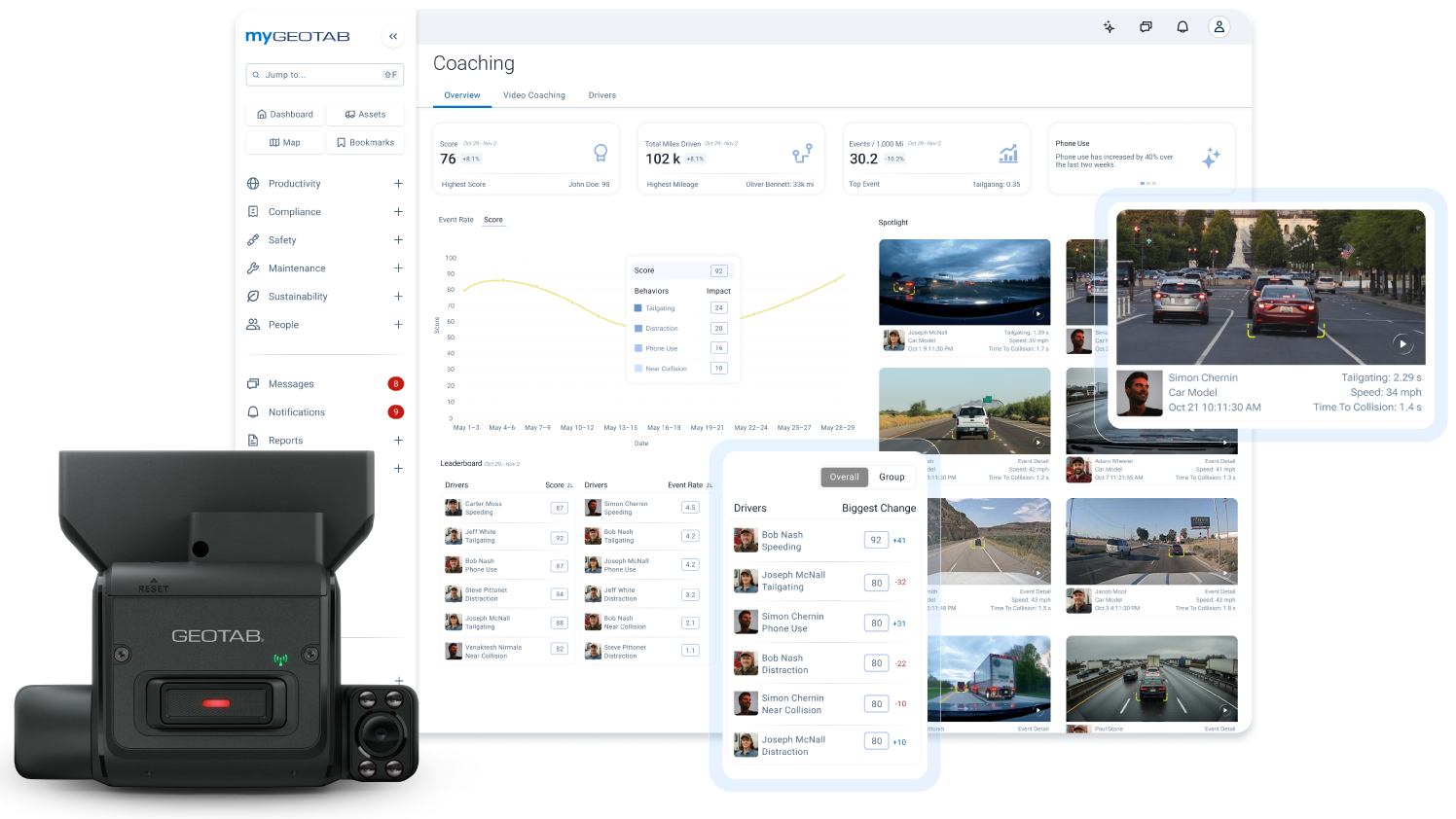Open the Bookmarks shortcut button
Screen dimensions: 1456x819
point(365,143)
